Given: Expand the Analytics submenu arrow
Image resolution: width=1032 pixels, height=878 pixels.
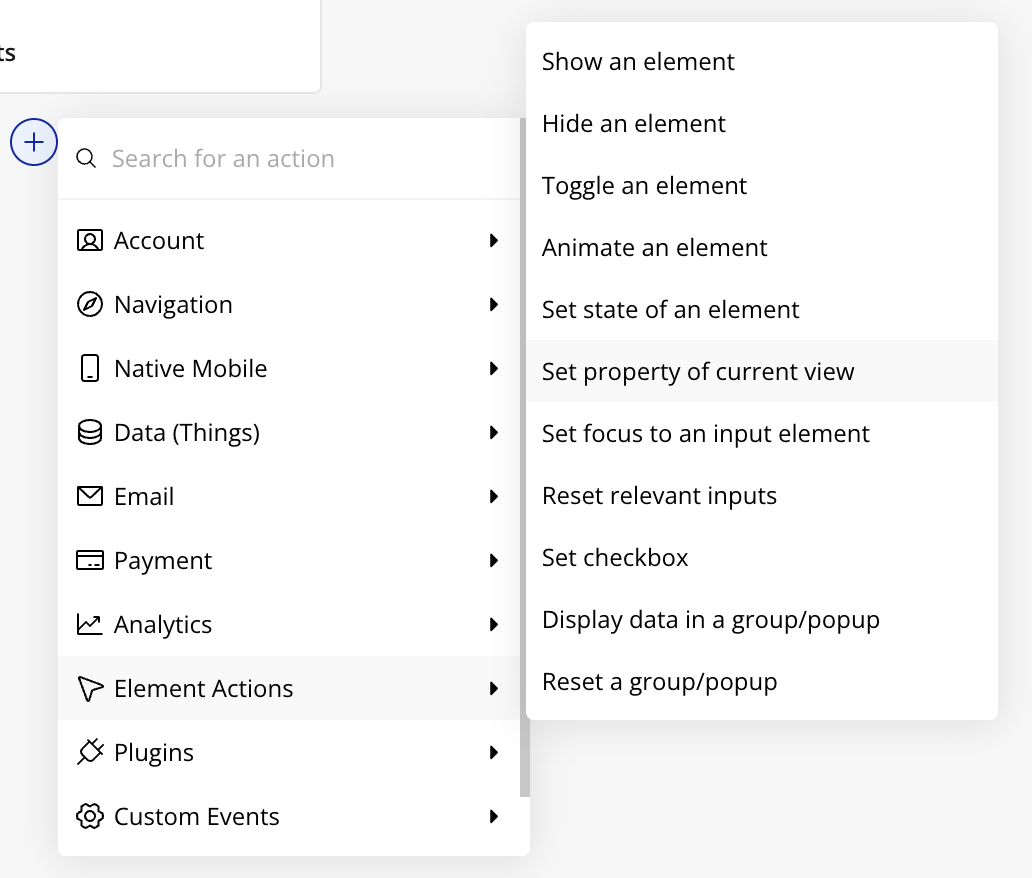Looking at the screenshot, I should (494, 624).
